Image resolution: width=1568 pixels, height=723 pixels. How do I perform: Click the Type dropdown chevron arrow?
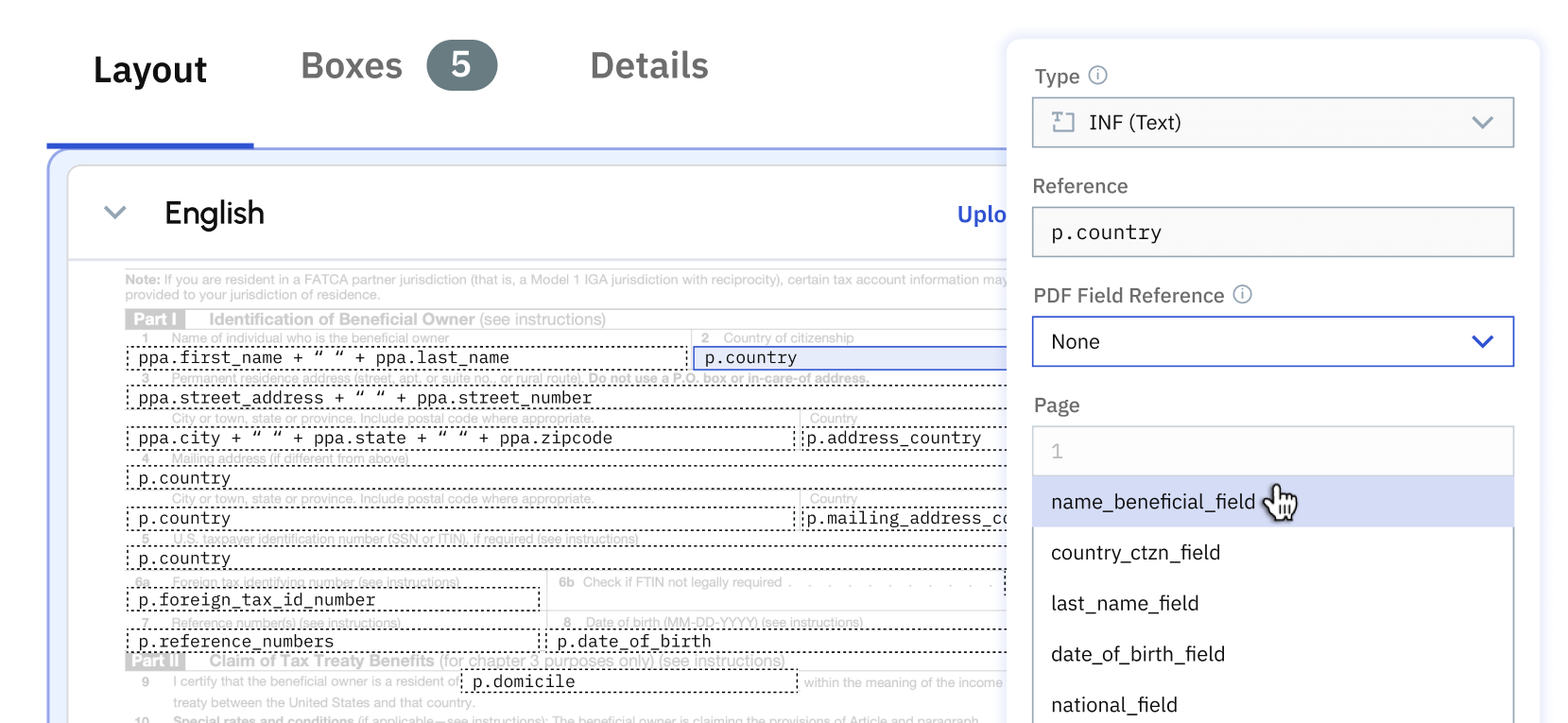tap(1482, 123)
